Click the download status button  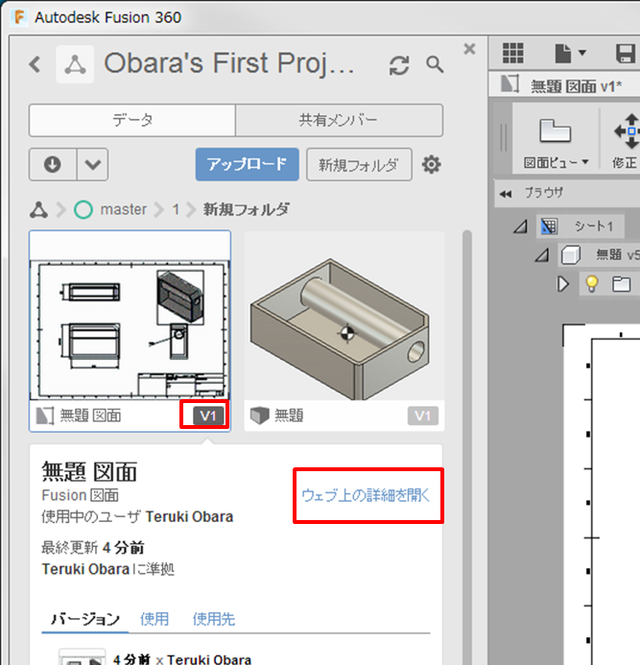click(x=53, y=164)
